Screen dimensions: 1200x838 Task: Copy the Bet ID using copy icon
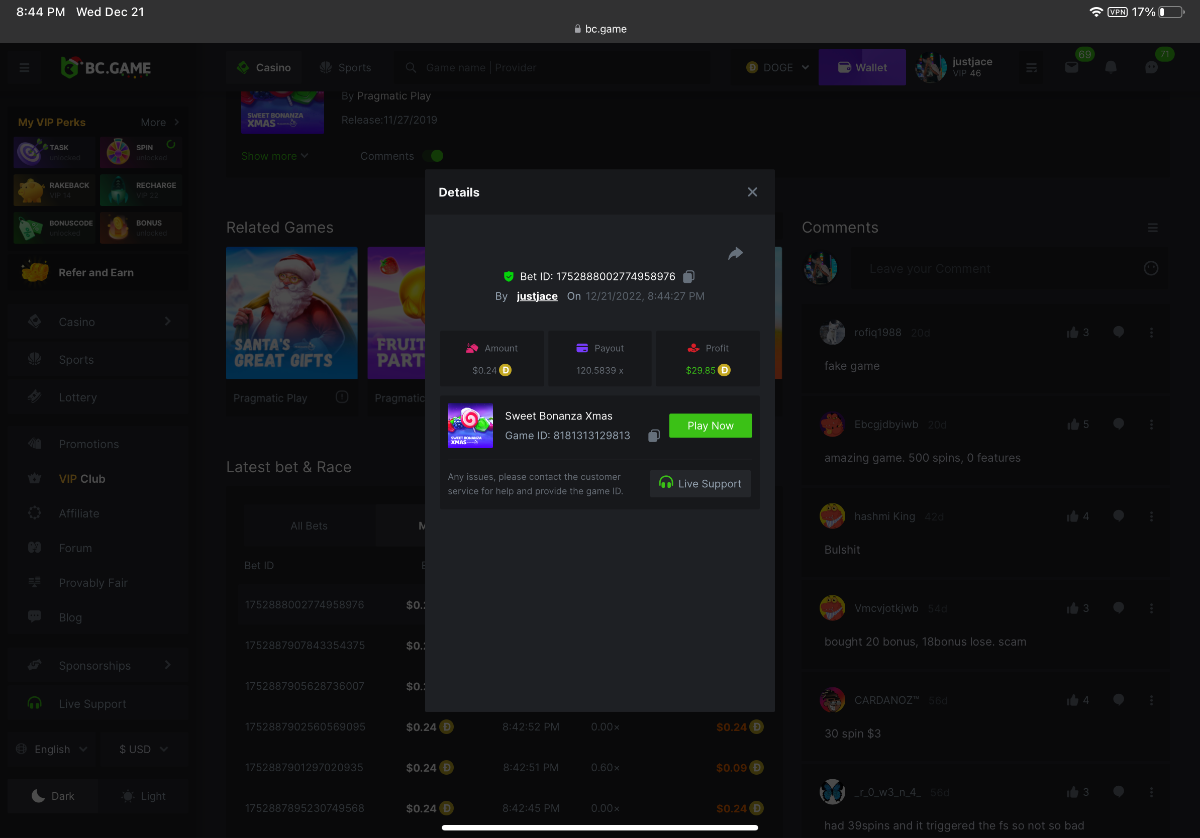coord(688,276)
